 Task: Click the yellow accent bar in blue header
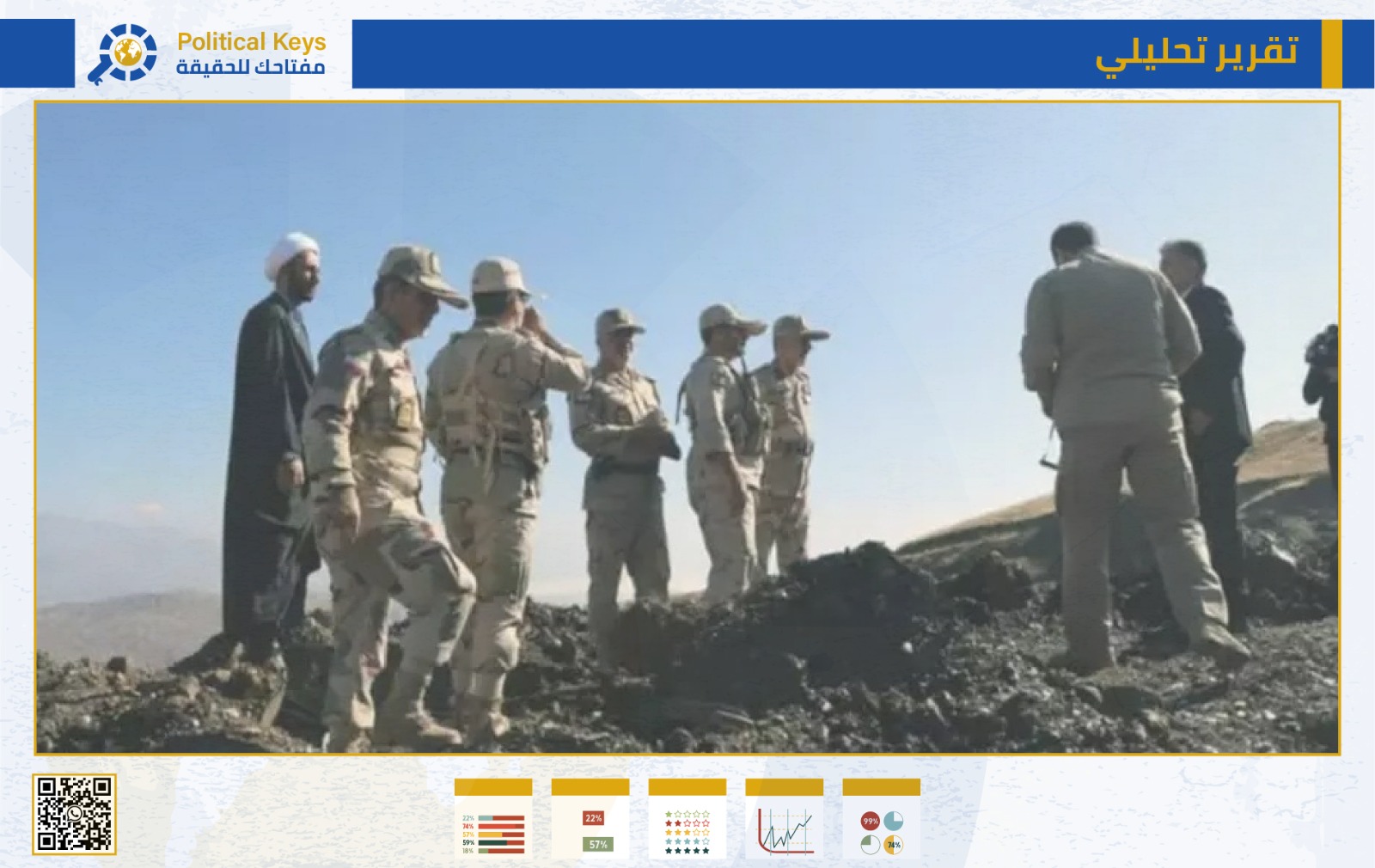click(1331, 54)
